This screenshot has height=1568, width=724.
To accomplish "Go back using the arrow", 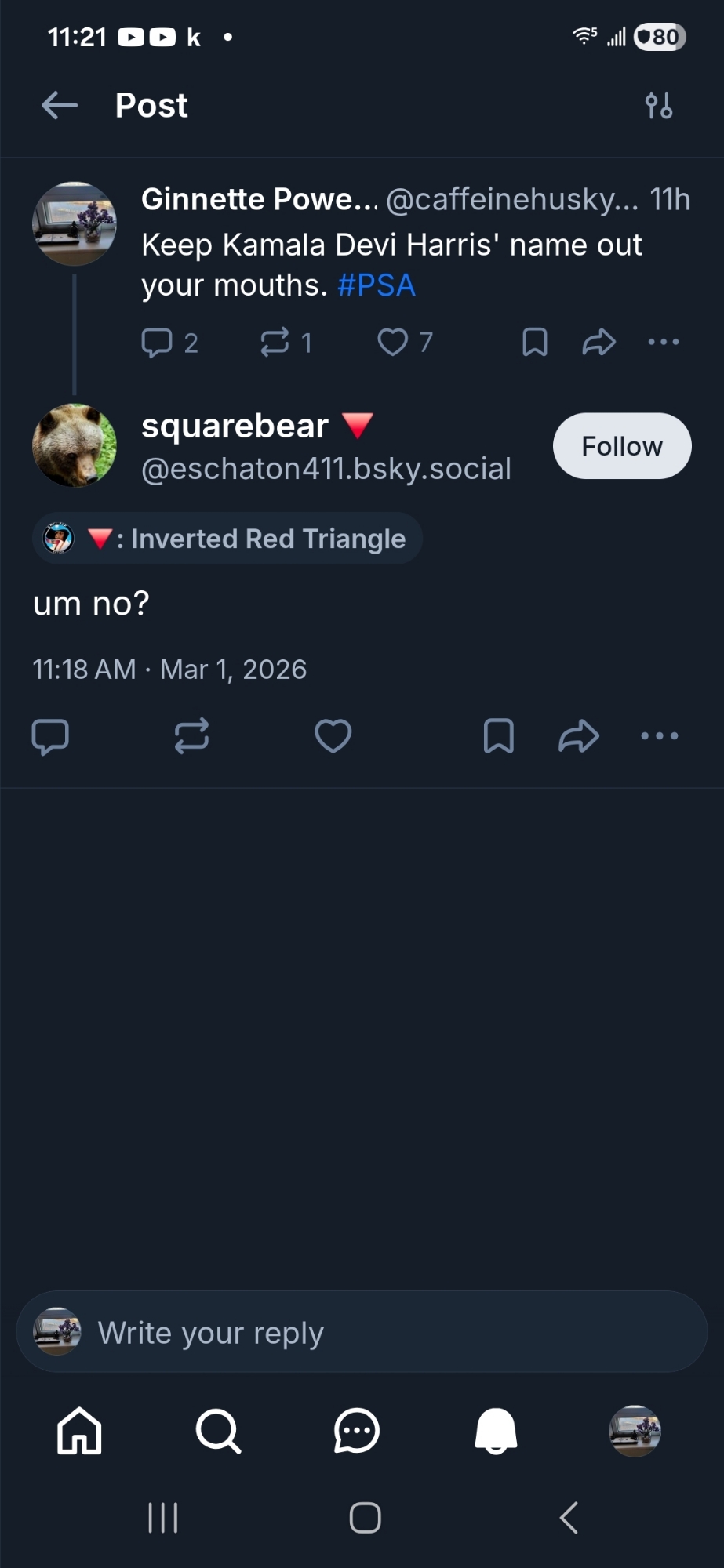I will click(x=60, y=105).
